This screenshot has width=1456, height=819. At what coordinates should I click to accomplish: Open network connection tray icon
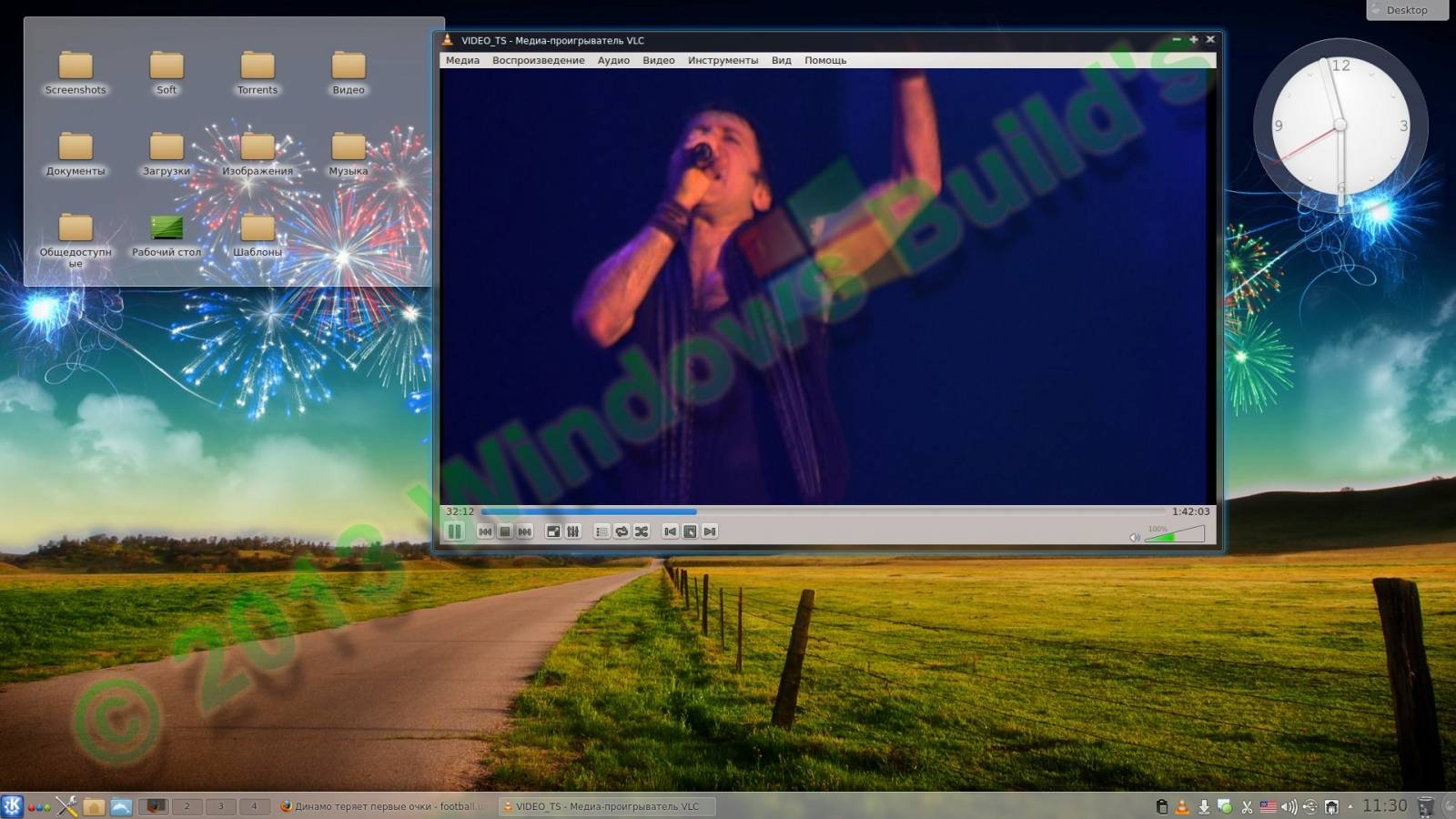pos(1331,806)
